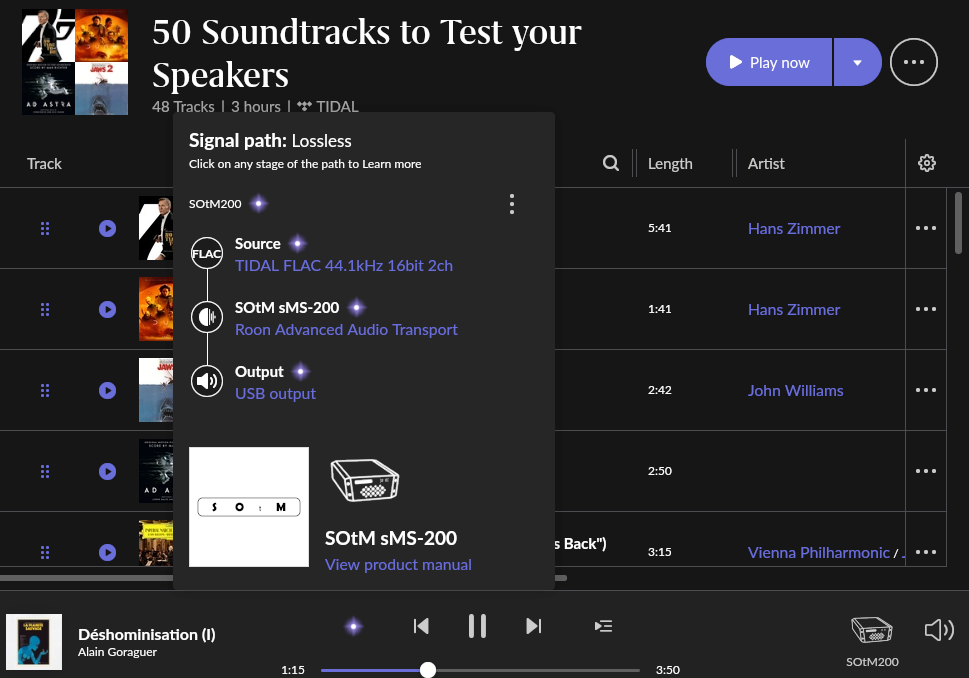Select the SOtM200 zone device icon
This screenshot has height=678, width=969.
(871, 630)
